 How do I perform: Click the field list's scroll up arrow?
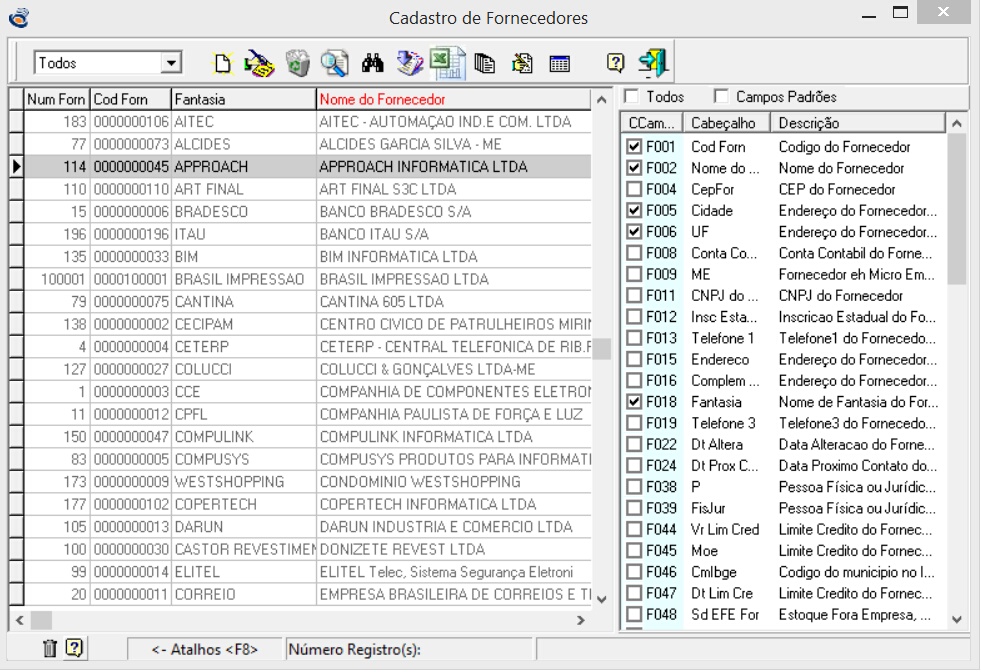click(957, 123)
